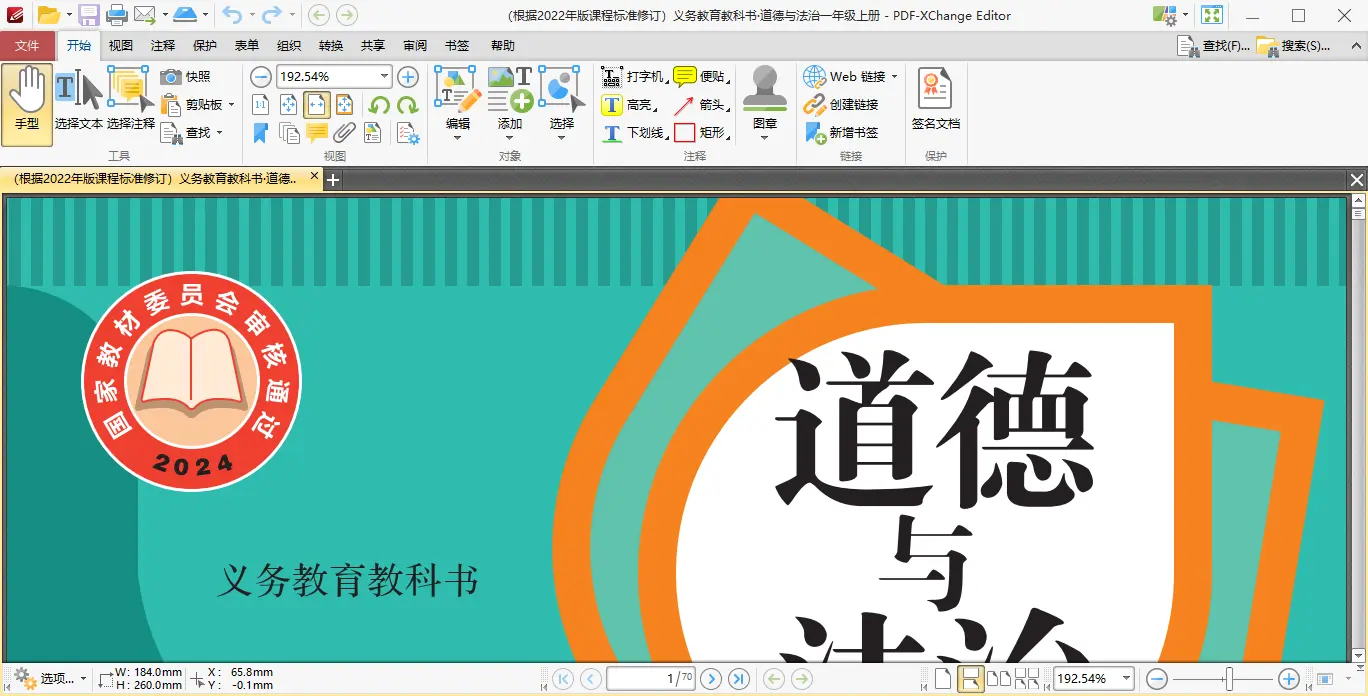This screenshot has height=696, width=1368.
Task: Open the ribbon zoom level 192.54% combo box
Action: pos(334,77)
